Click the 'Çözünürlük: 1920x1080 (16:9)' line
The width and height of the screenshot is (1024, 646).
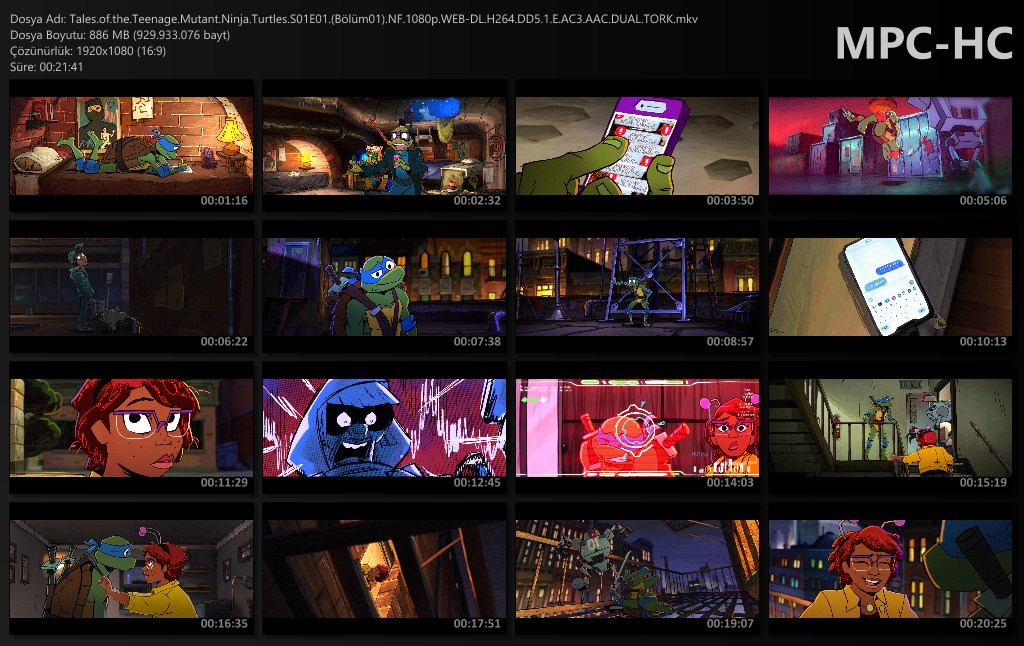click(88, 50)
